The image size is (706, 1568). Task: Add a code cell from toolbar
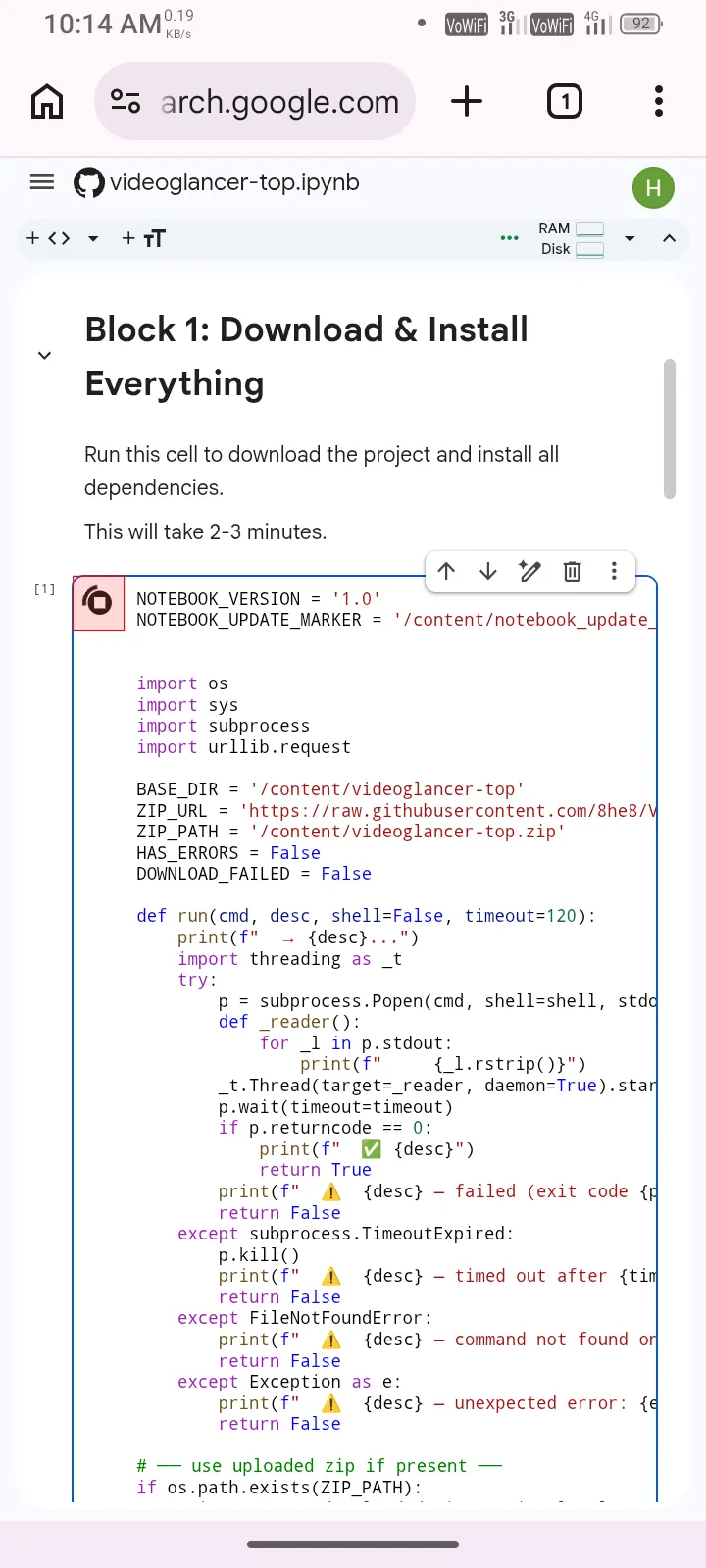(x=48, y=238)
